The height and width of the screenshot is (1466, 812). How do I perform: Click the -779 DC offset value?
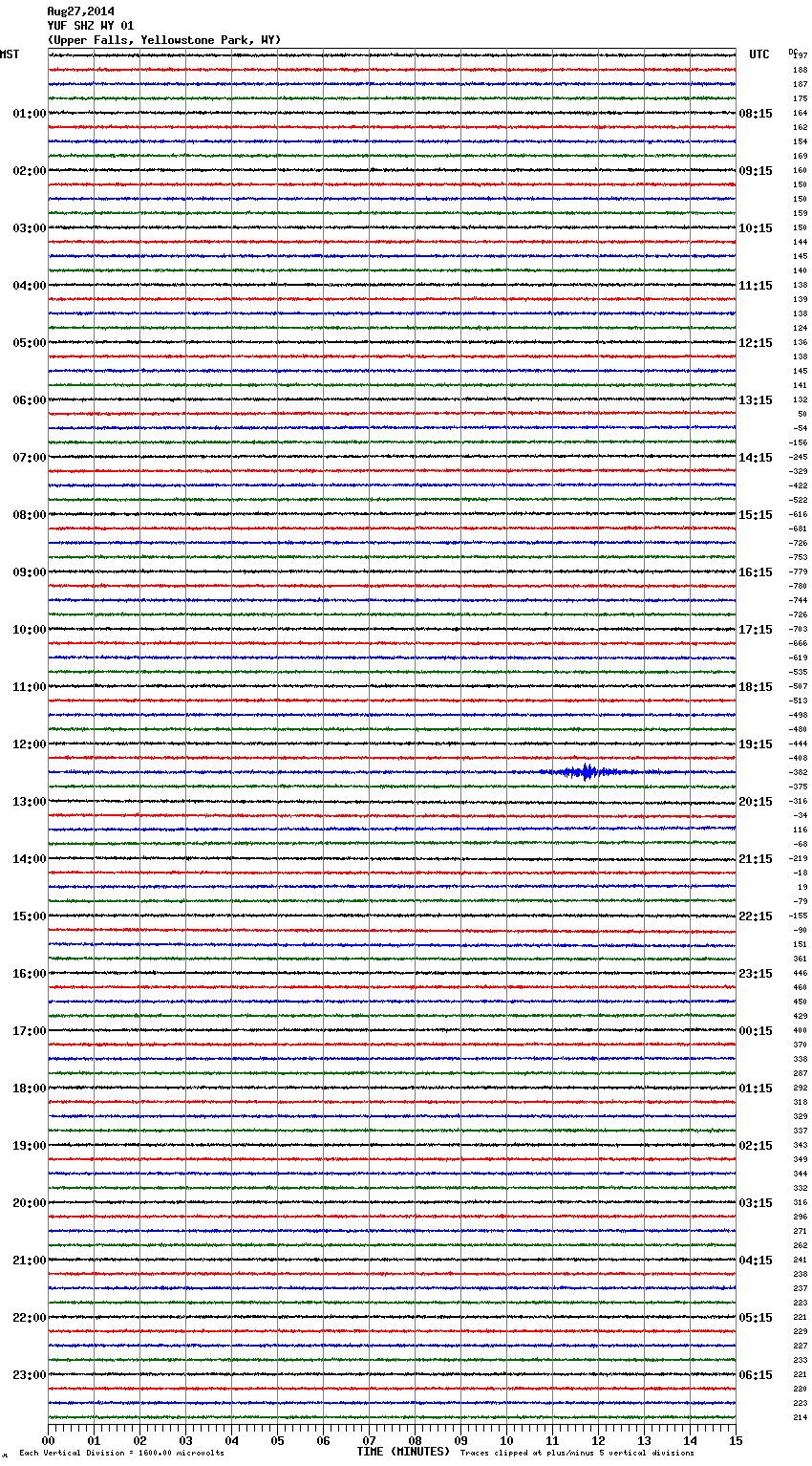(x=799, y=571)
